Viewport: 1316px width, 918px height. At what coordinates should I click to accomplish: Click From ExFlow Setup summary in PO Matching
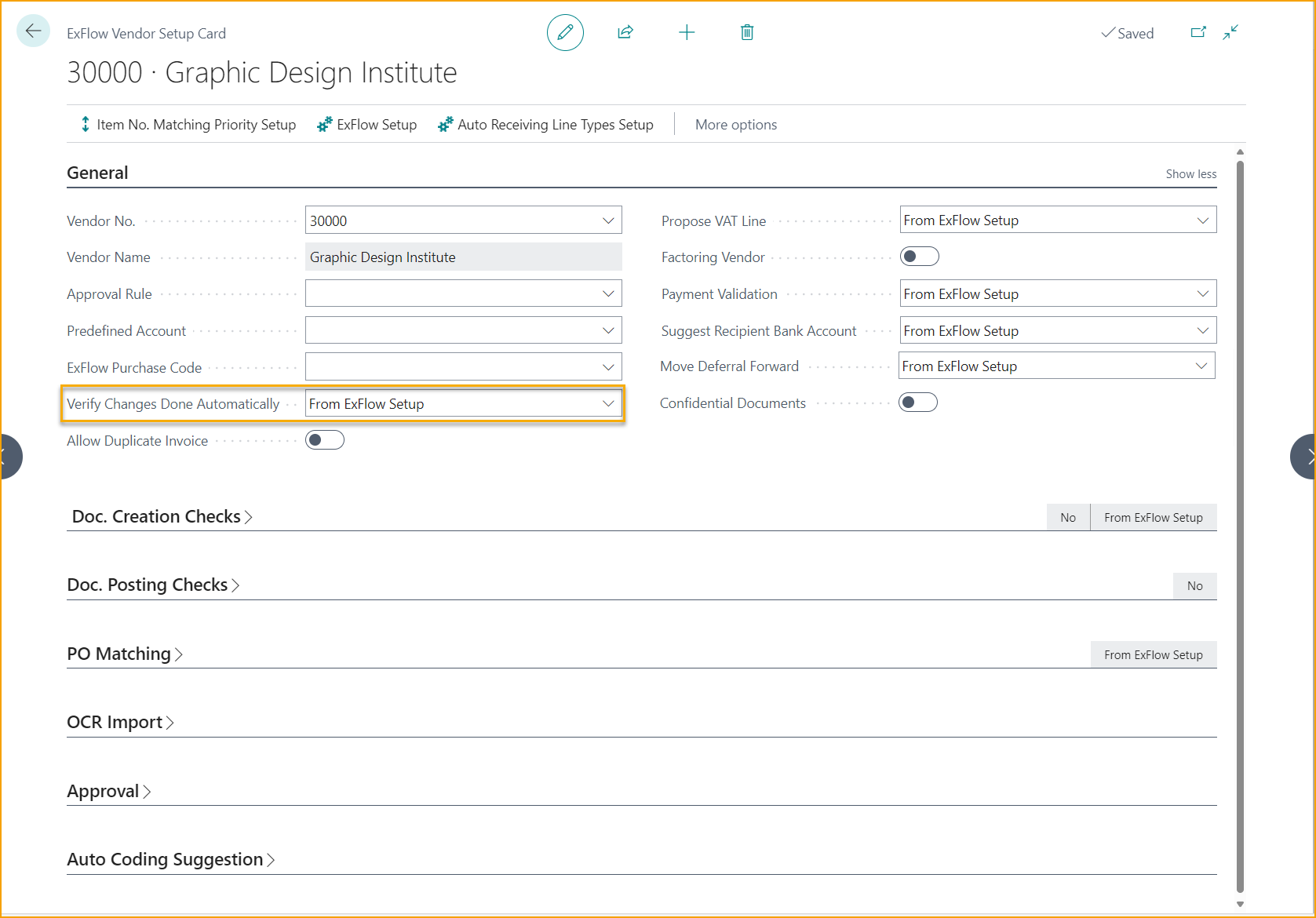[x=1154, y=654]
